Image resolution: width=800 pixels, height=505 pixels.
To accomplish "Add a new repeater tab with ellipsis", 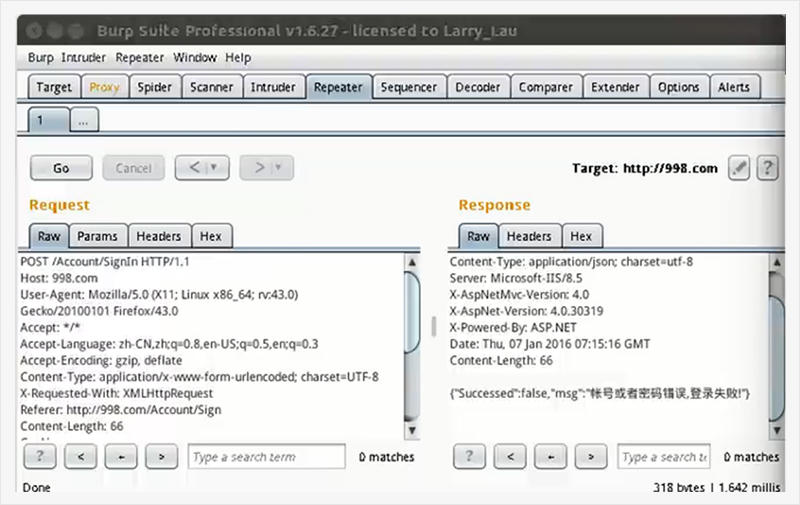I will [84, 120].
